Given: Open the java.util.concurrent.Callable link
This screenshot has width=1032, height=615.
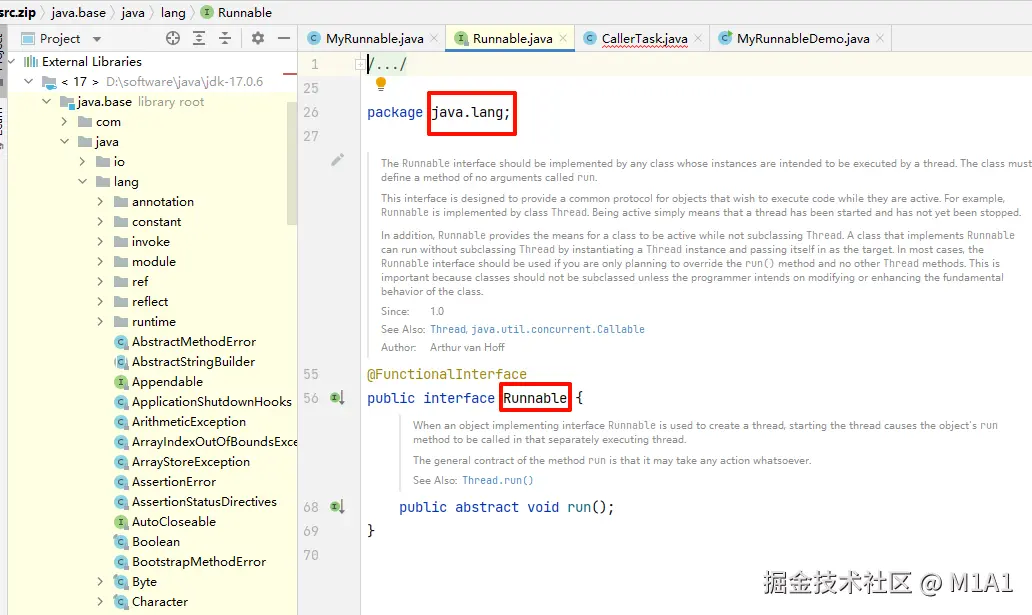Looking at the screenshot, I should point(558,329).
